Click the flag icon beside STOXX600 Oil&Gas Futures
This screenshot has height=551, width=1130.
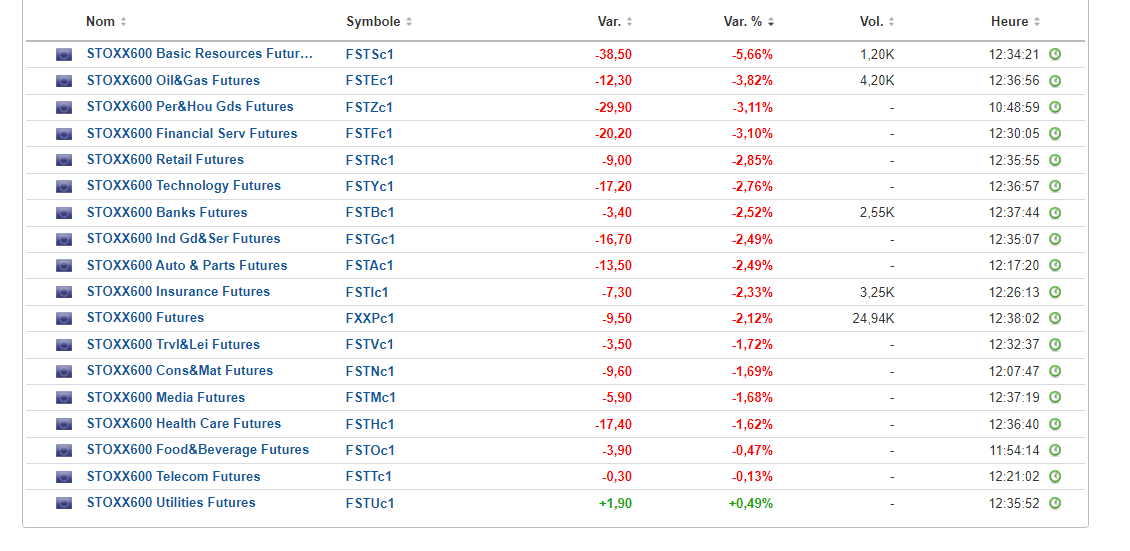tap(64, 81)
